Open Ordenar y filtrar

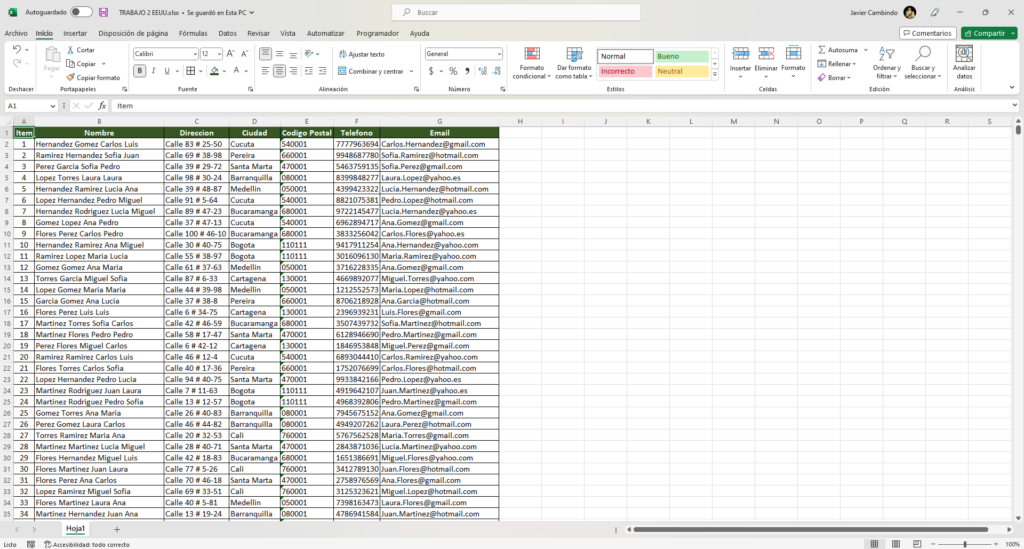point(886,63)
